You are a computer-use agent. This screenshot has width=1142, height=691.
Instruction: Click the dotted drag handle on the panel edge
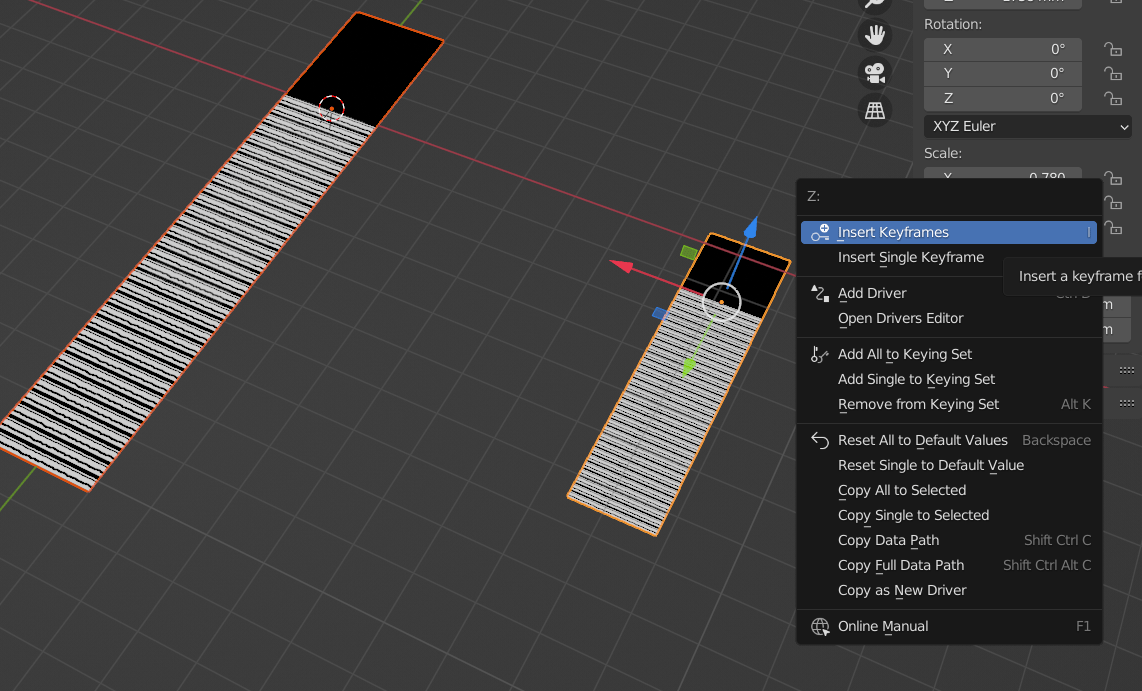[1126, 369]
